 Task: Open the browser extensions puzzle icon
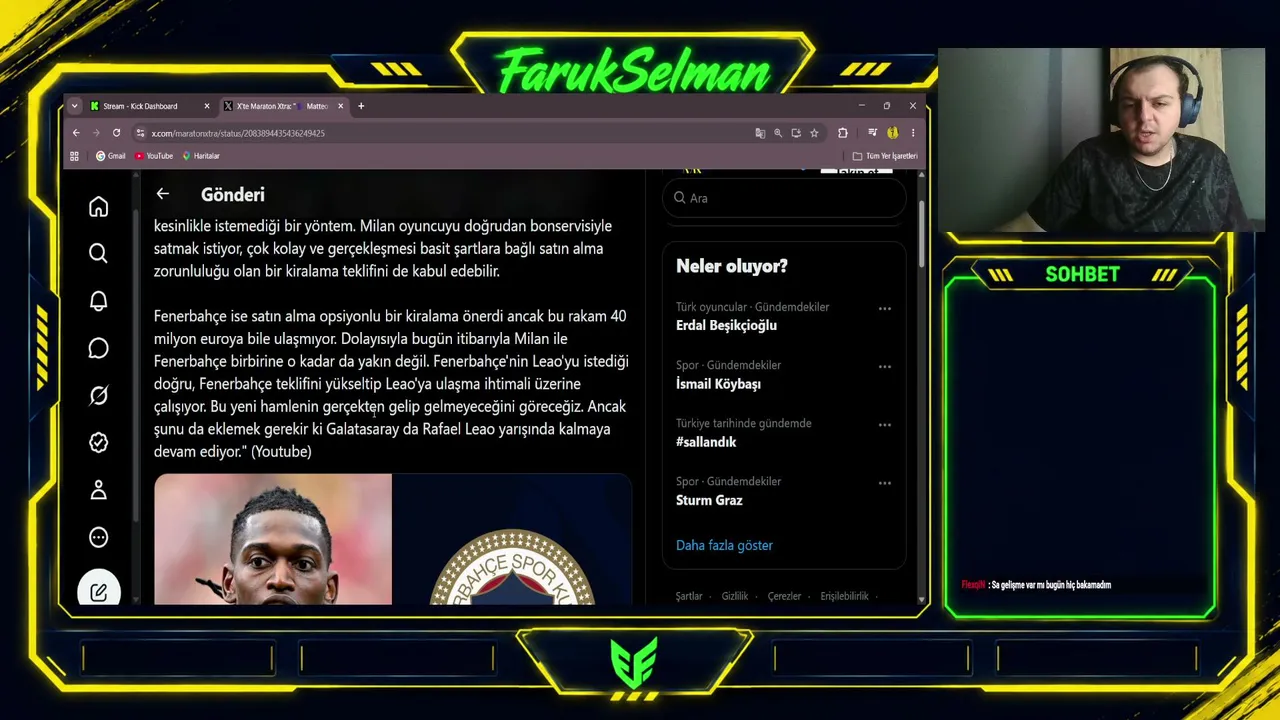842,133
